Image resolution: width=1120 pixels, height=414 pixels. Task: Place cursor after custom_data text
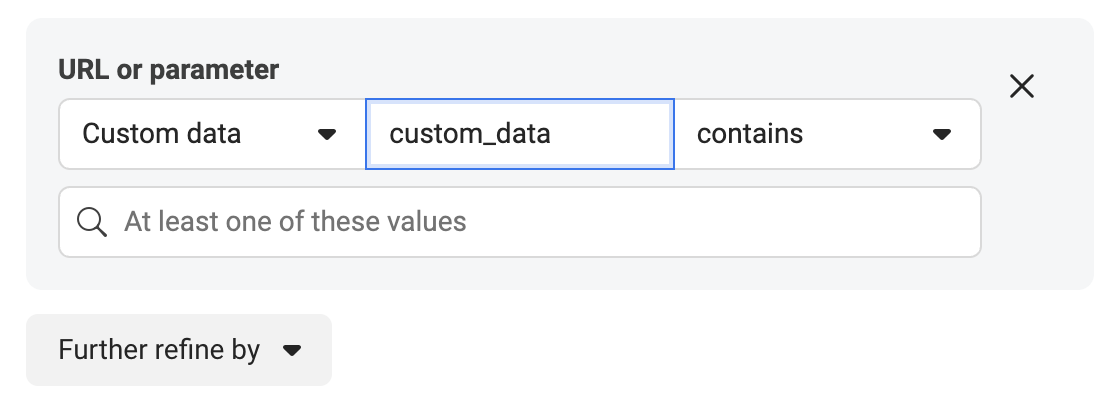pos(551,134)
